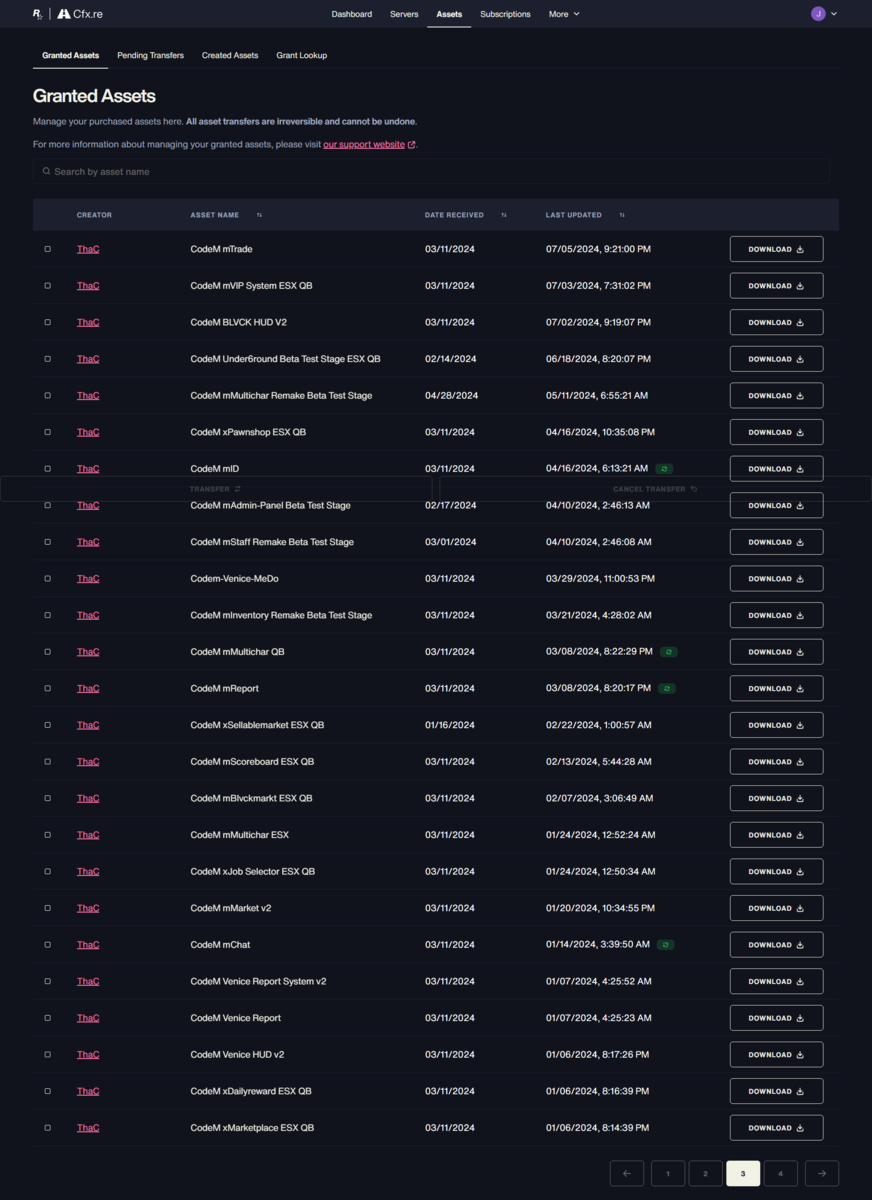This screenshot has width=872, height=1200.
Task: Open ThaC creator link for CodeM Venice Report
Action: (88, 1018)
